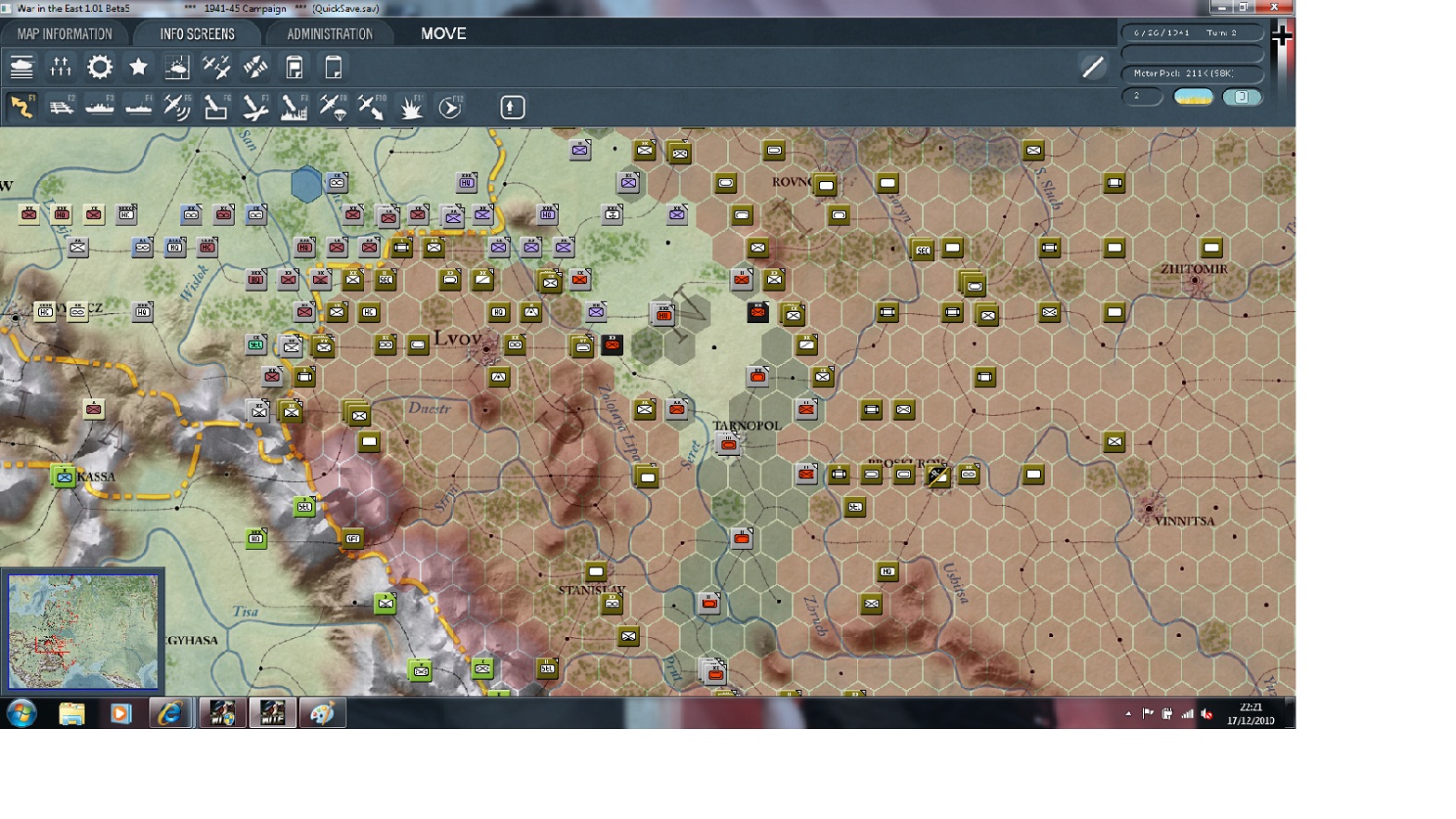
Task: Click the German cross side indicator
Action: 1281,36
